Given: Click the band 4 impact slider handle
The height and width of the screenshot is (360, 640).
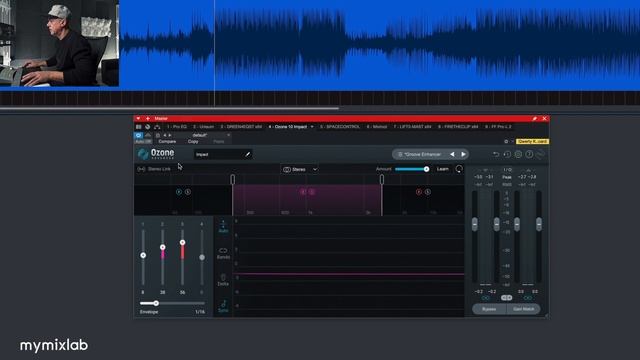Looking at the screenshot, I should click(x=202, y=258).
